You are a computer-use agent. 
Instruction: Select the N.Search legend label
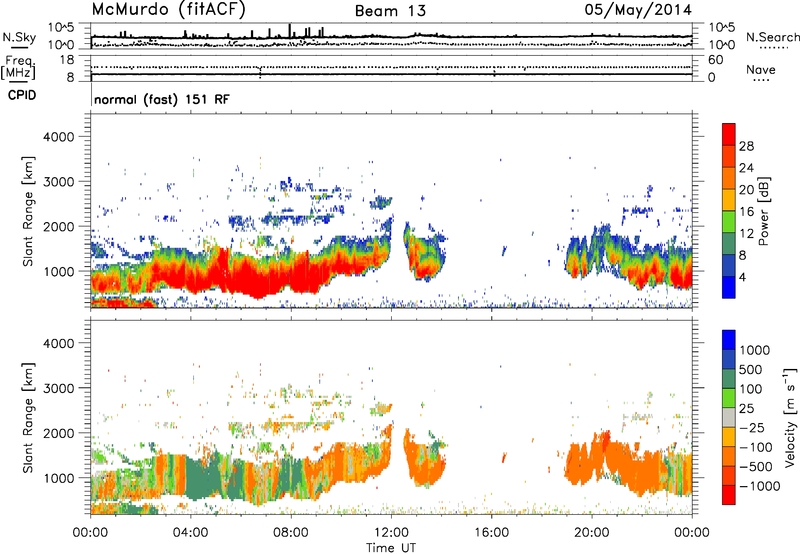coord(772,37)
